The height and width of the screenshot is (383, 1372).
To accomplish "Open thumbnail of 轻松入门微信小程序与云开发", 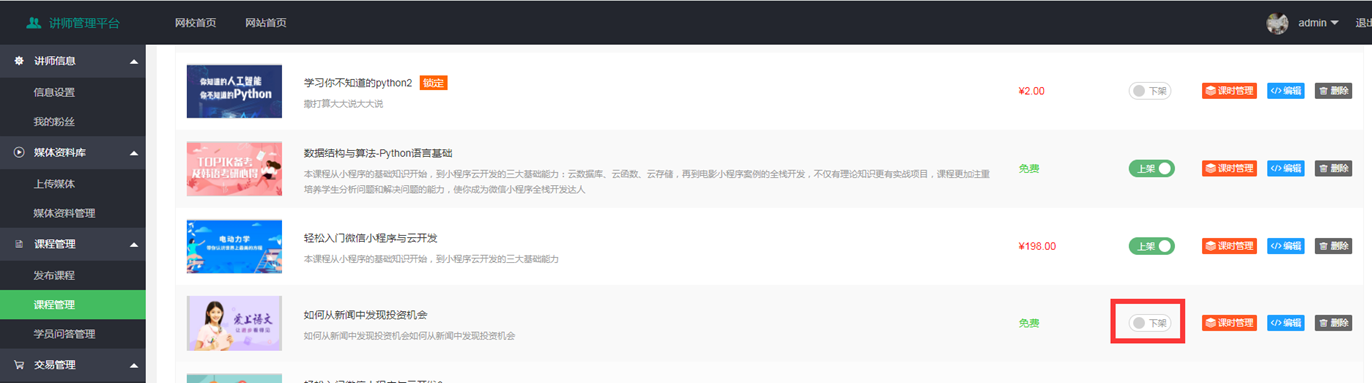I will 234,246.
